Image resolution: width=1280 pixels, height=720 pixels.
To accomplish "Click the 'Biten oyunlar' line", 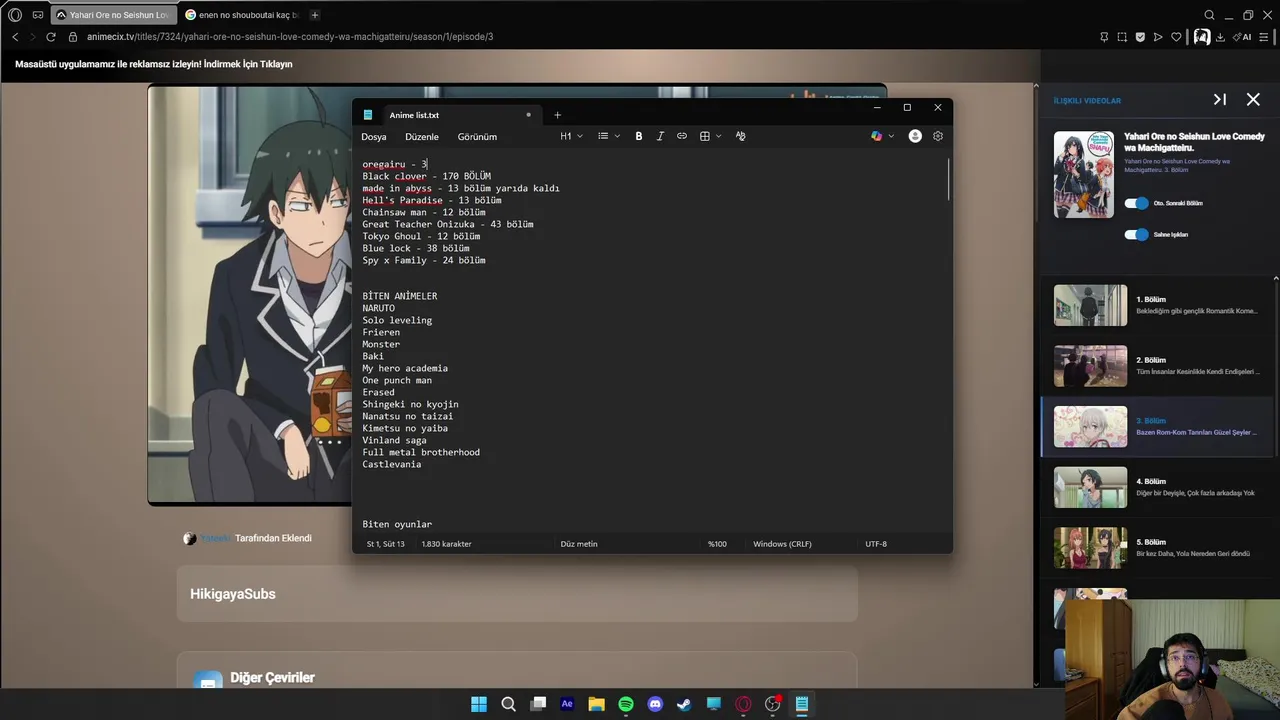I will click(x=397, y=524).
